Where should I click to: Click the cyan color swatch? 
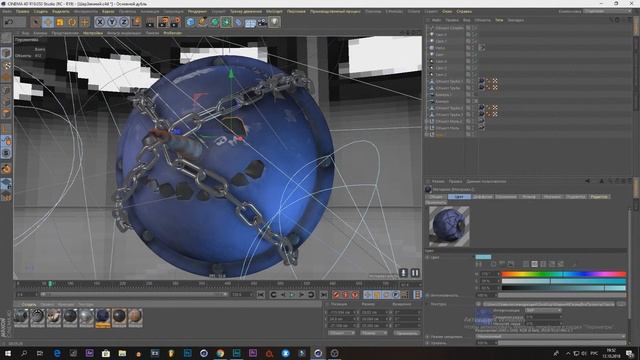[x=483, y=257]
